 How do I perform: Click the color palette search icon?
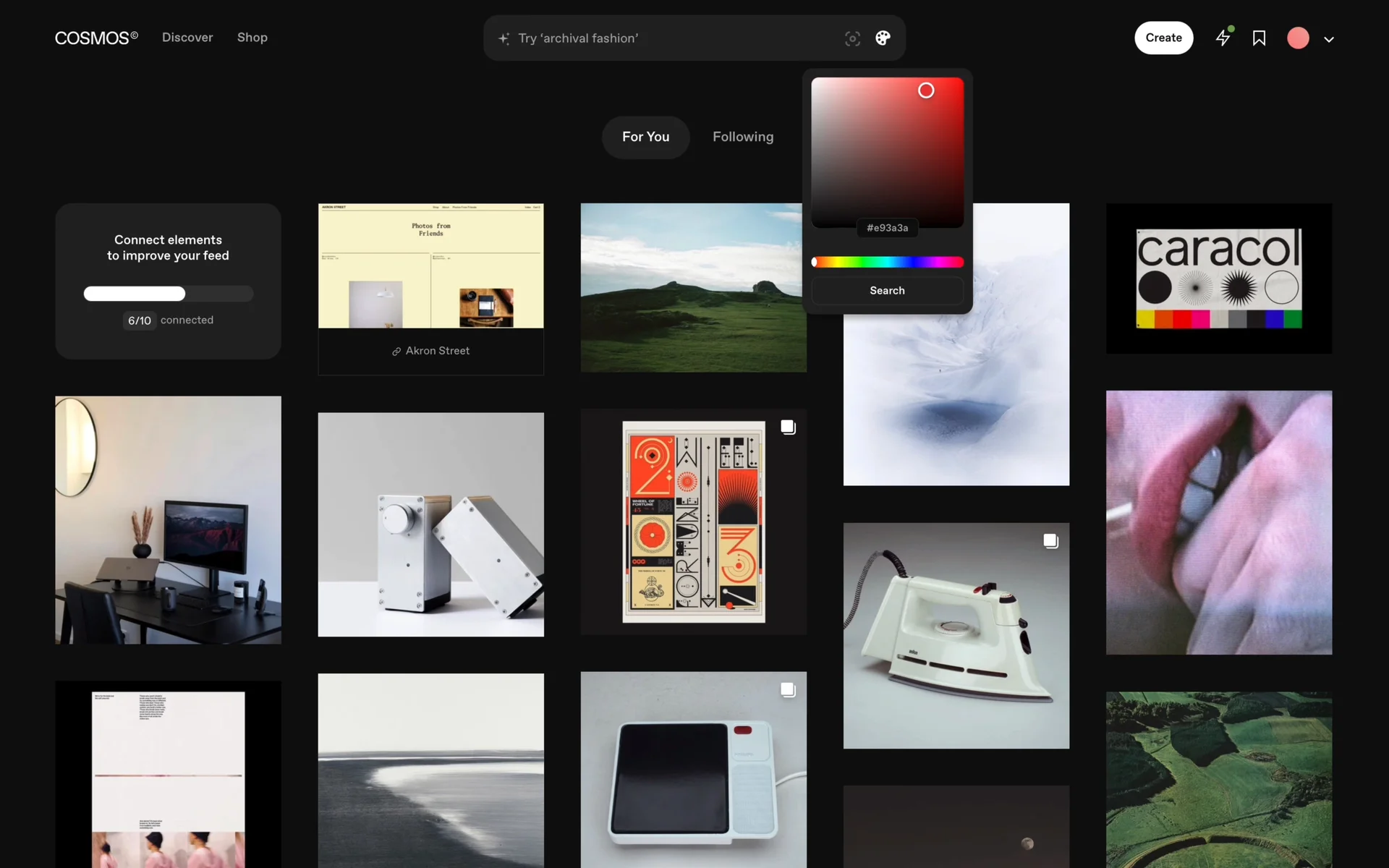click(x=883, y=38)
